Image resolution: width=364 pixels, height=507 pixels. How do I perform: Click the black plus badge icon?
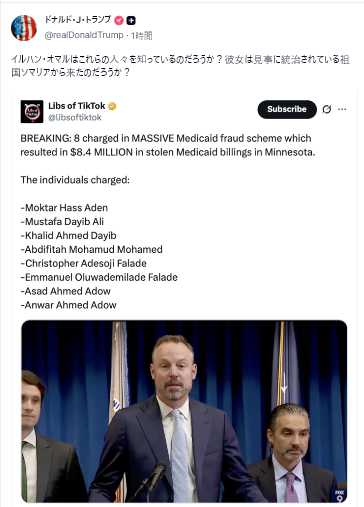point(131,21)
